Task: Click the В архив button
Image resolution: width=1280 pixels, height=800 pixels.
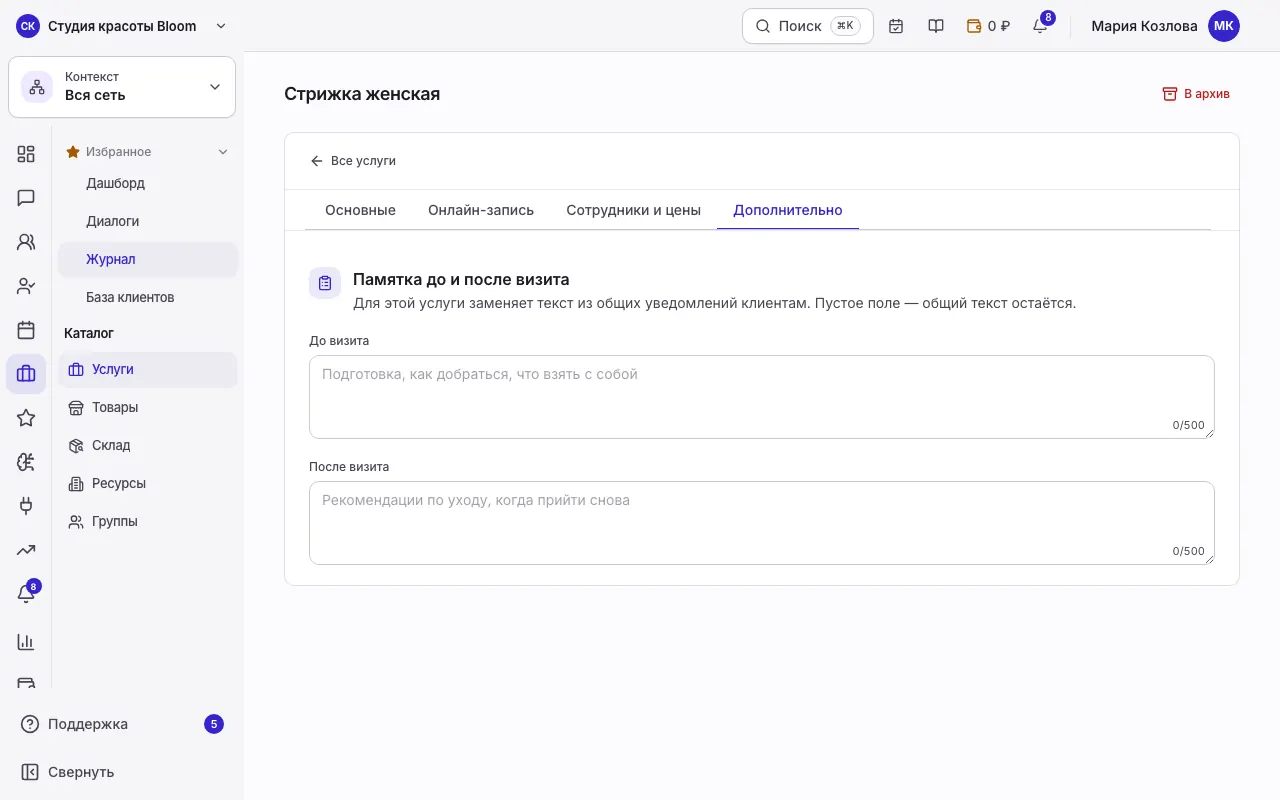Action: coord(1196,94)
